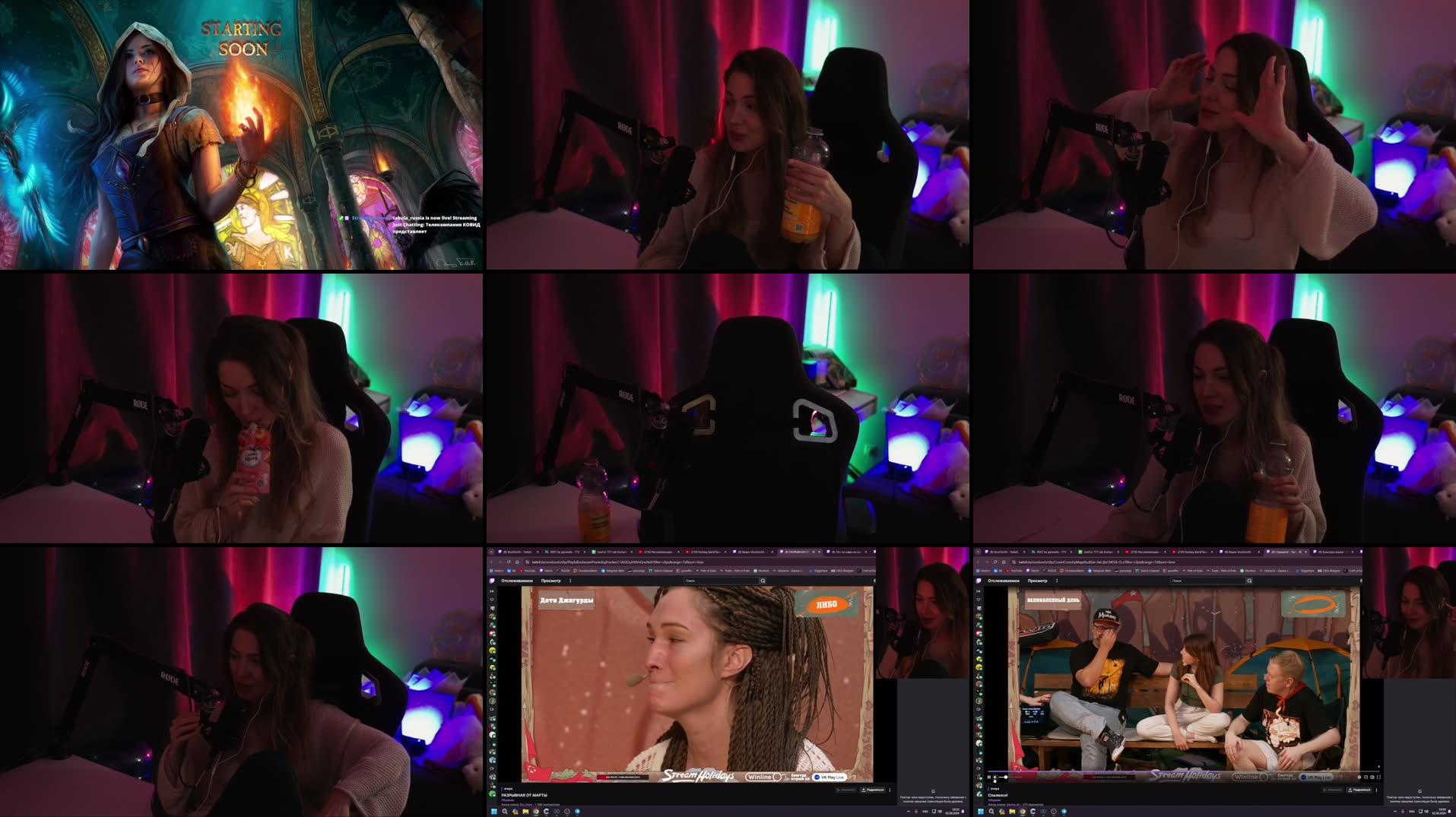Enter fullscreen in the 'Спалился!' clip player
This screenshot has height=817, width=1456.
pyautogui.click(x=1378, y=777)
